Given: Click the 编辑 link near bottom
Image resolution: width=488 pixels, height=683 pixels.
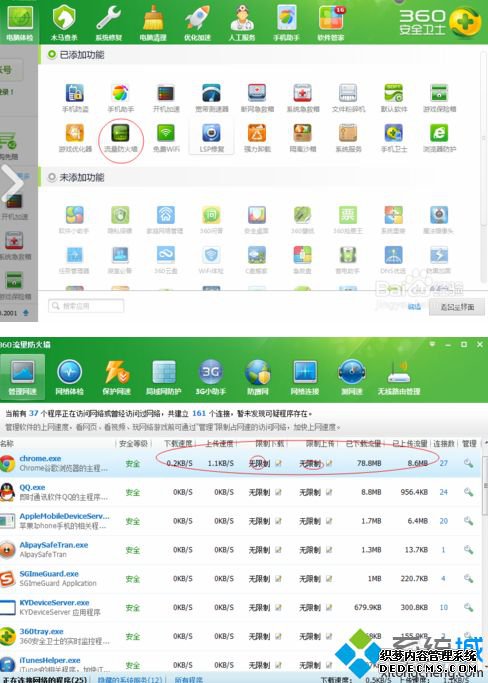Looking at the screenshot, I should click(x=414, y=307).
